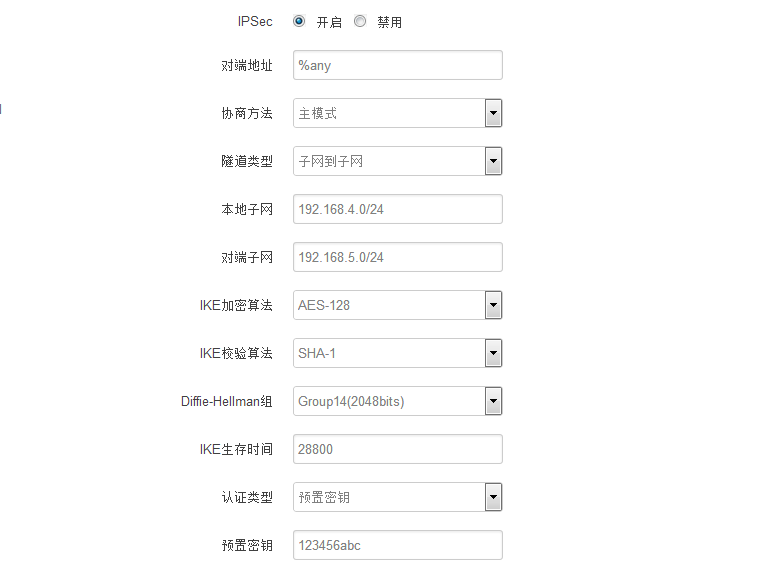Select the 开启 radio button for IPSec
762x564 pixels.
pos(299,21)
